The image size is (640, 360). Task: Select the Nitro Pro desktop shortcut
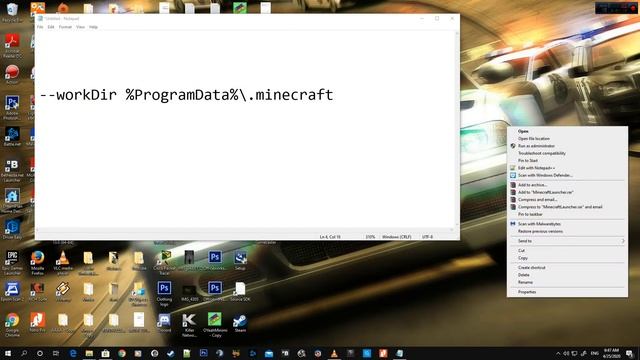pos(37,322)
